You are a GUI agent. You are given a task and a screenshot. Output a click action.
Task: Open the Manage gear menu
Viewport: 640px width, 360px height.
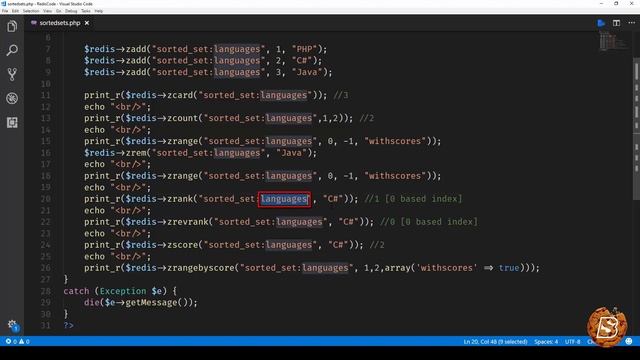click(x=12, y=325)
